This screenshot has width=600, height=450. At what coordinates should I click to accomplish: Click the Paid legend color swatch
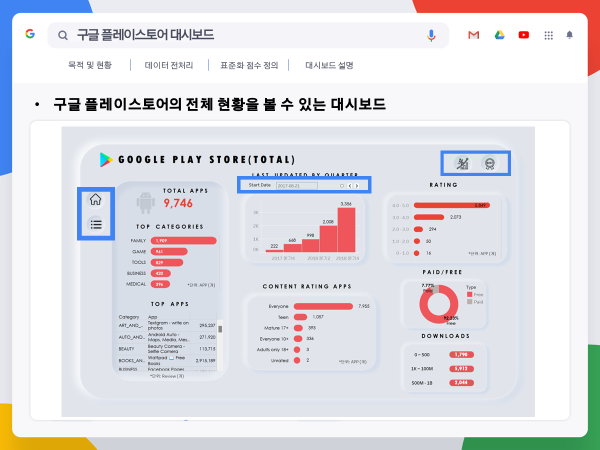click(x=470, y=302)
